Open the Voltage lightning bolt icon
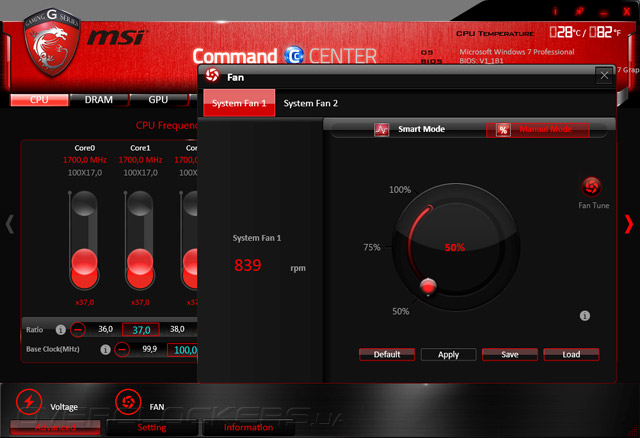640x438 pixels. pos(29,402)
